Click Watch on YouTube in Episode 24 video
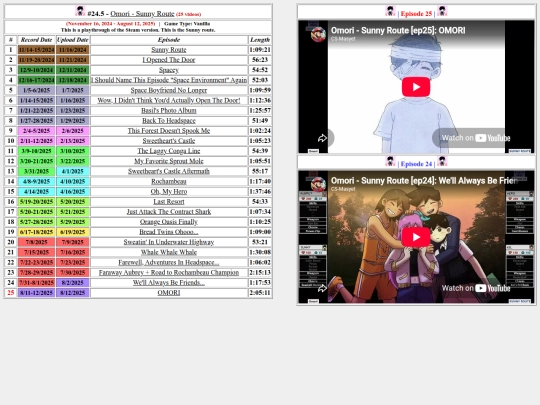This screenshot has width=540, height=405. [x=476, y=288]
